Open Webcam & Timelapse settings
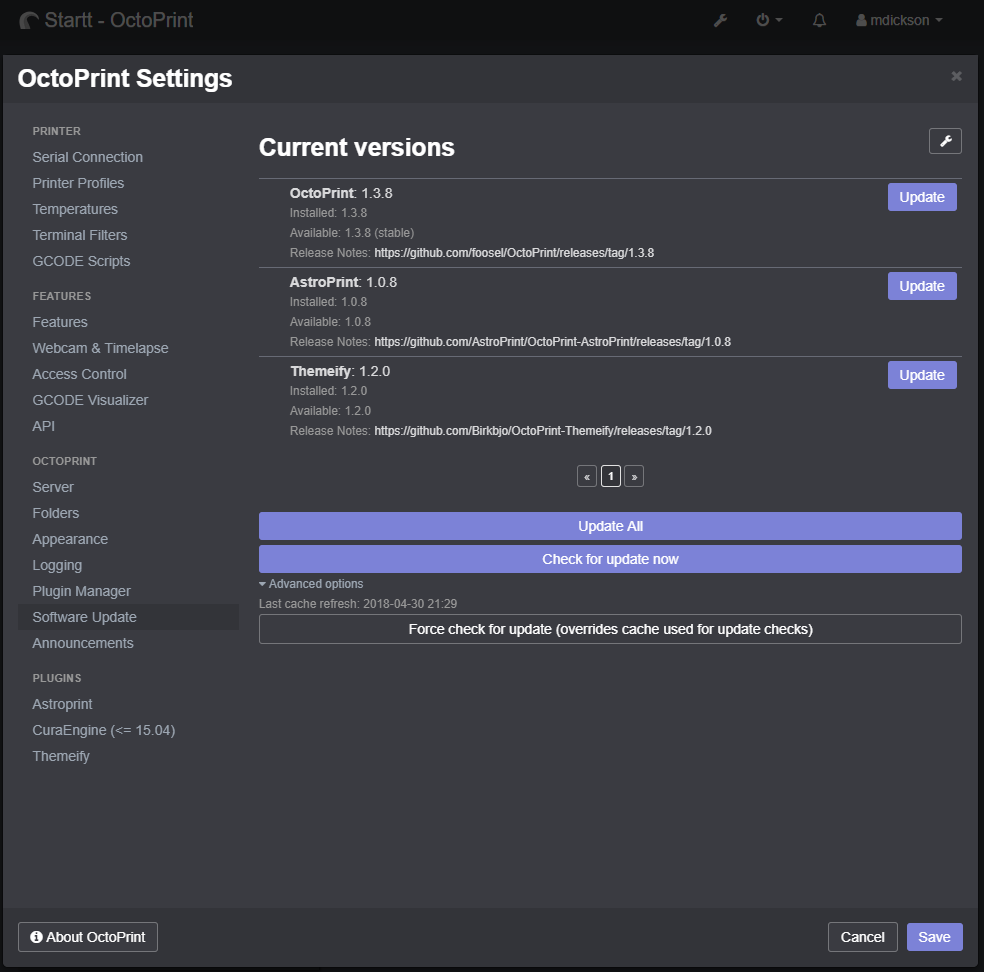The image size is (984, 972). pyautogui.click(x=100, y=348)
